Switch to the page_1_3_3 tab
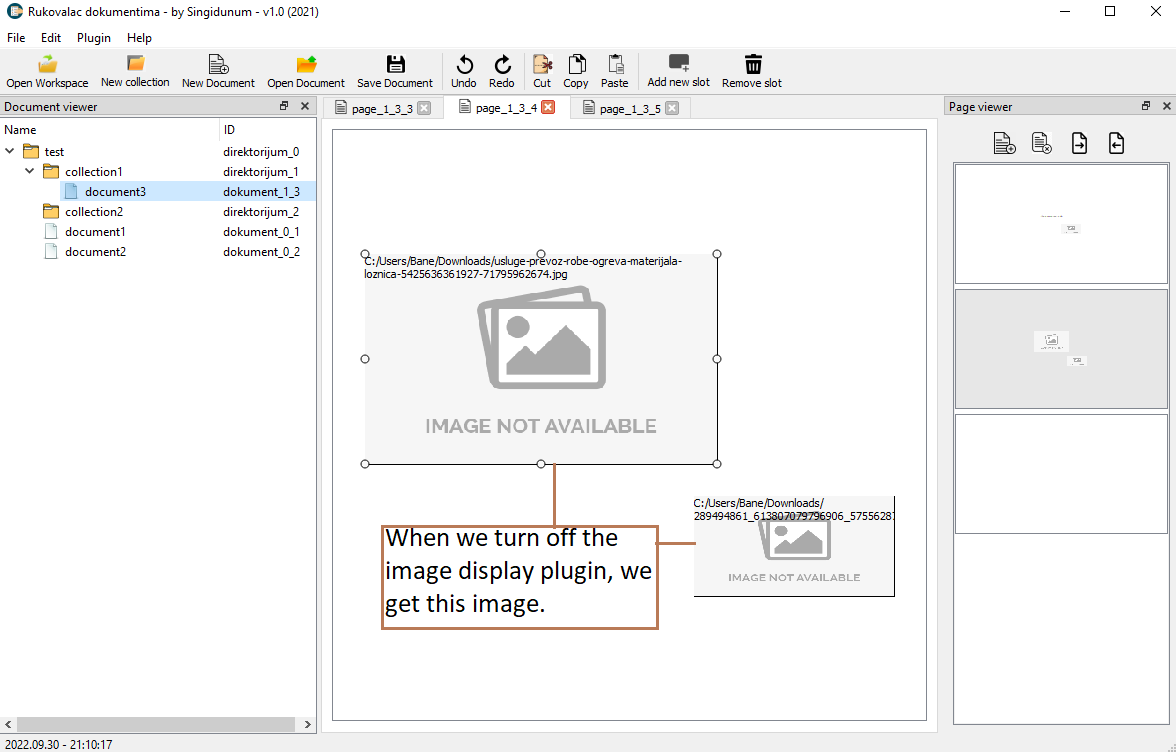 383,107
